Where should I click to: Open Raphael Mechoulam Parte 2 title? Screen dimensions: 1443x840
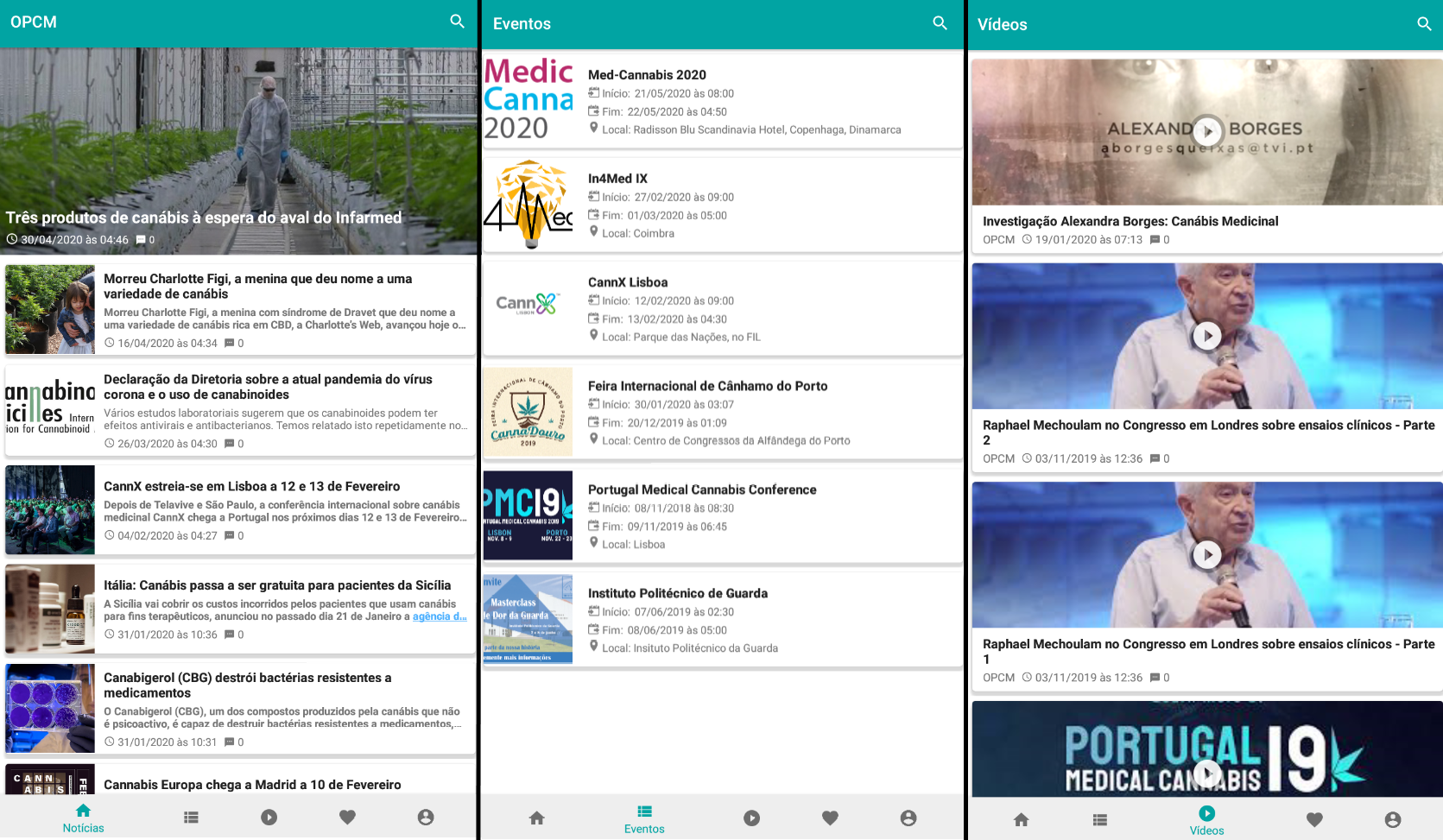pyautogui.click(x=1209, y=432)
